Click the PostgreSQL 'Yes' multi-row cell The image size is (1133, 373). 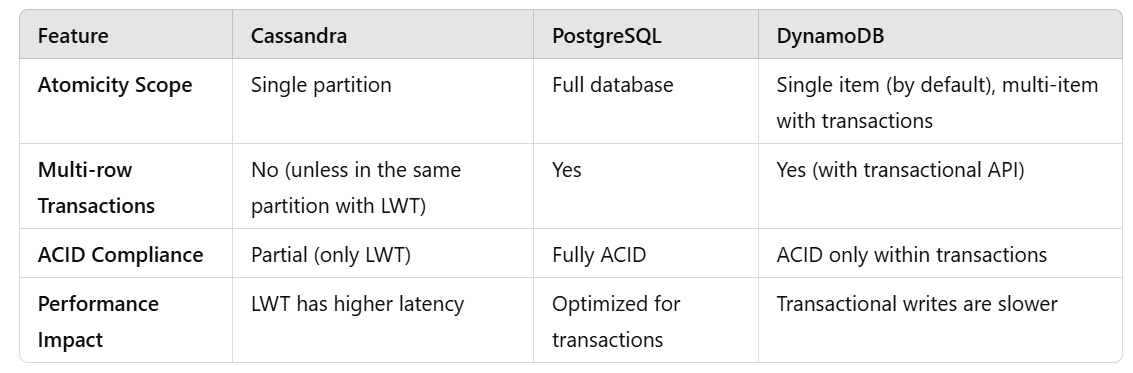tap(566, 171)
